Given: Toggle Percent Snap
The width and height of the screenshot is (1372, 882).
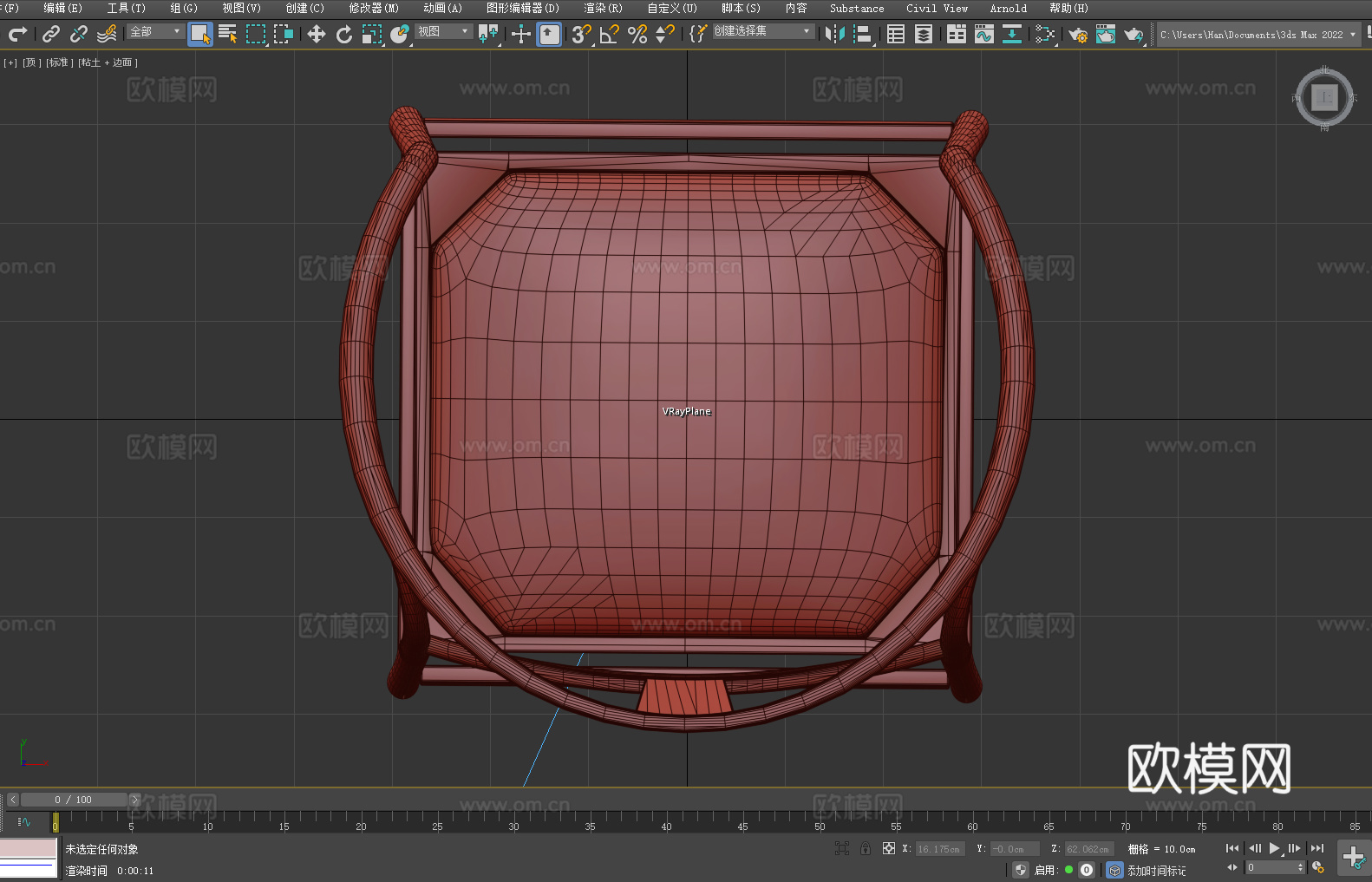Looking at the screenshot, I should click(x=637, y=34).
